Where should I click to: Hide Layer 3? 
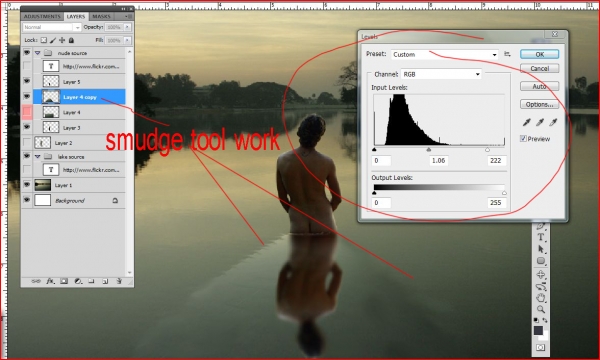(x=27, y=127)
